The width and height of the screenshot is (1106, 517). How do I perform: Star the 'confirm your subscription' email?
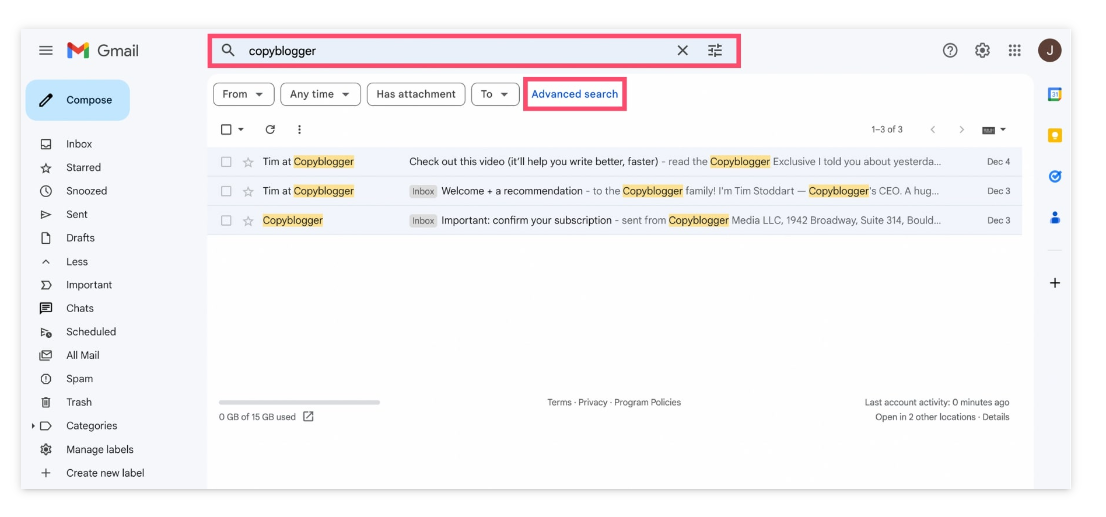pos(248,221)
